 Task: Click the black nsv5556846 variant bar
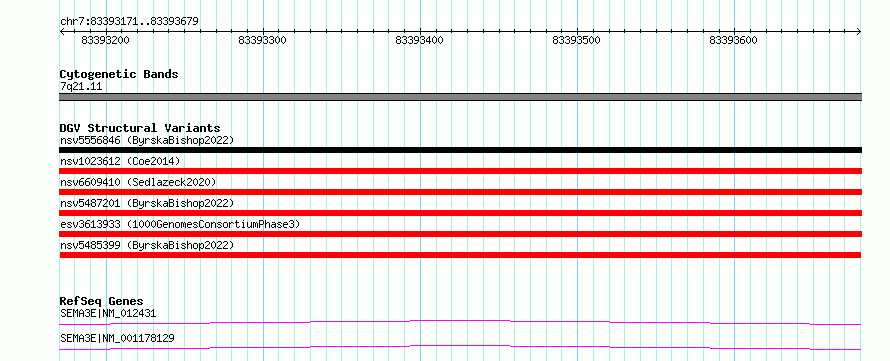tap(460, 150)
